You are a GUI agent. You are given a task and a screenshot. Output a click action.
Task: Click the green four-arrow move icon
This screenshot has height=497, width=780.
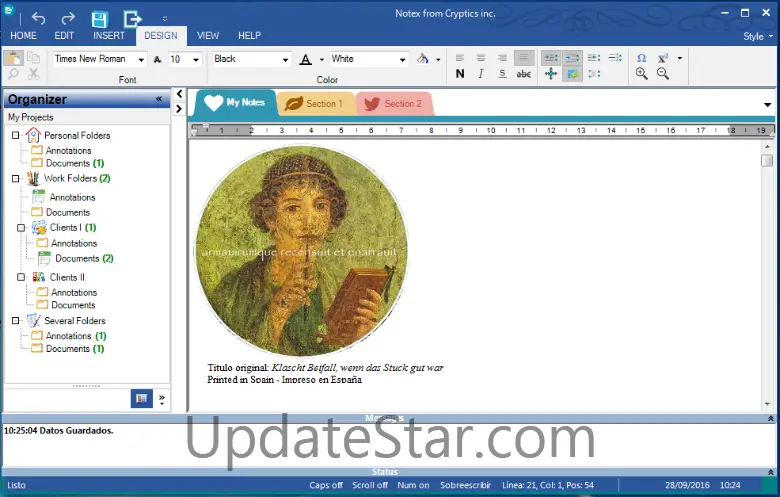pos(551,74)
